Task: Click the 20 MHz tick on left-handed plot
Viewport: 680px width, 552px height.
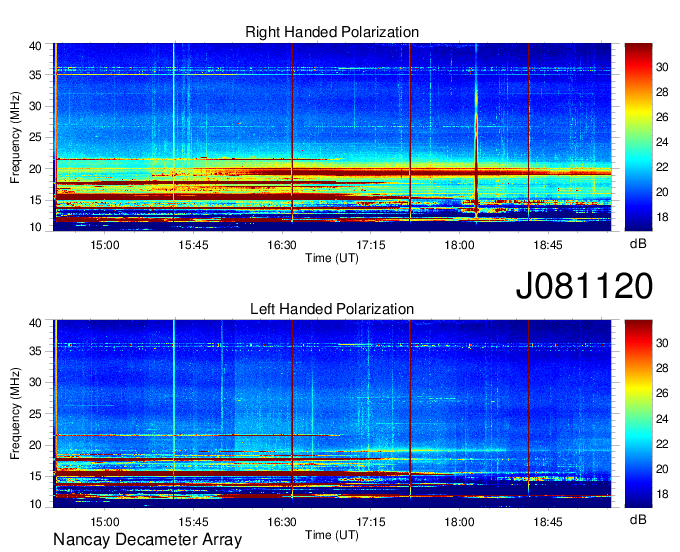Action: (x=36, y=445)
